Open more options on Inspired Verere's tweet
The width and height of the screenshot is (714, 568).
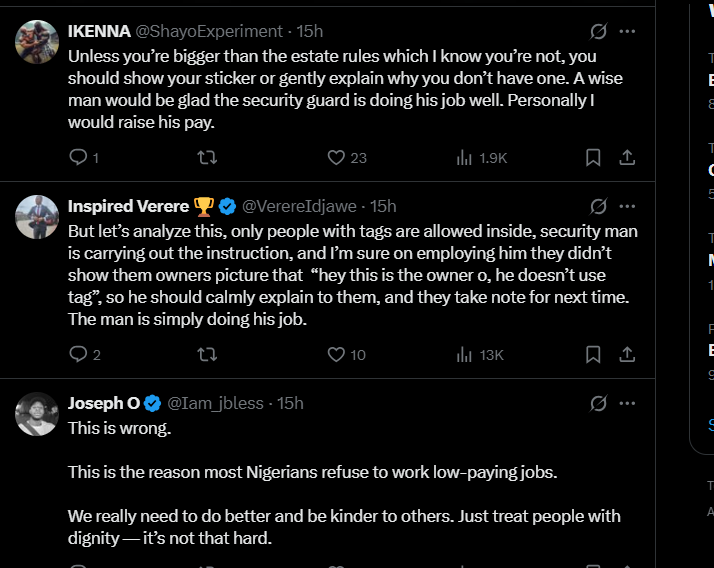click(627, 206)
